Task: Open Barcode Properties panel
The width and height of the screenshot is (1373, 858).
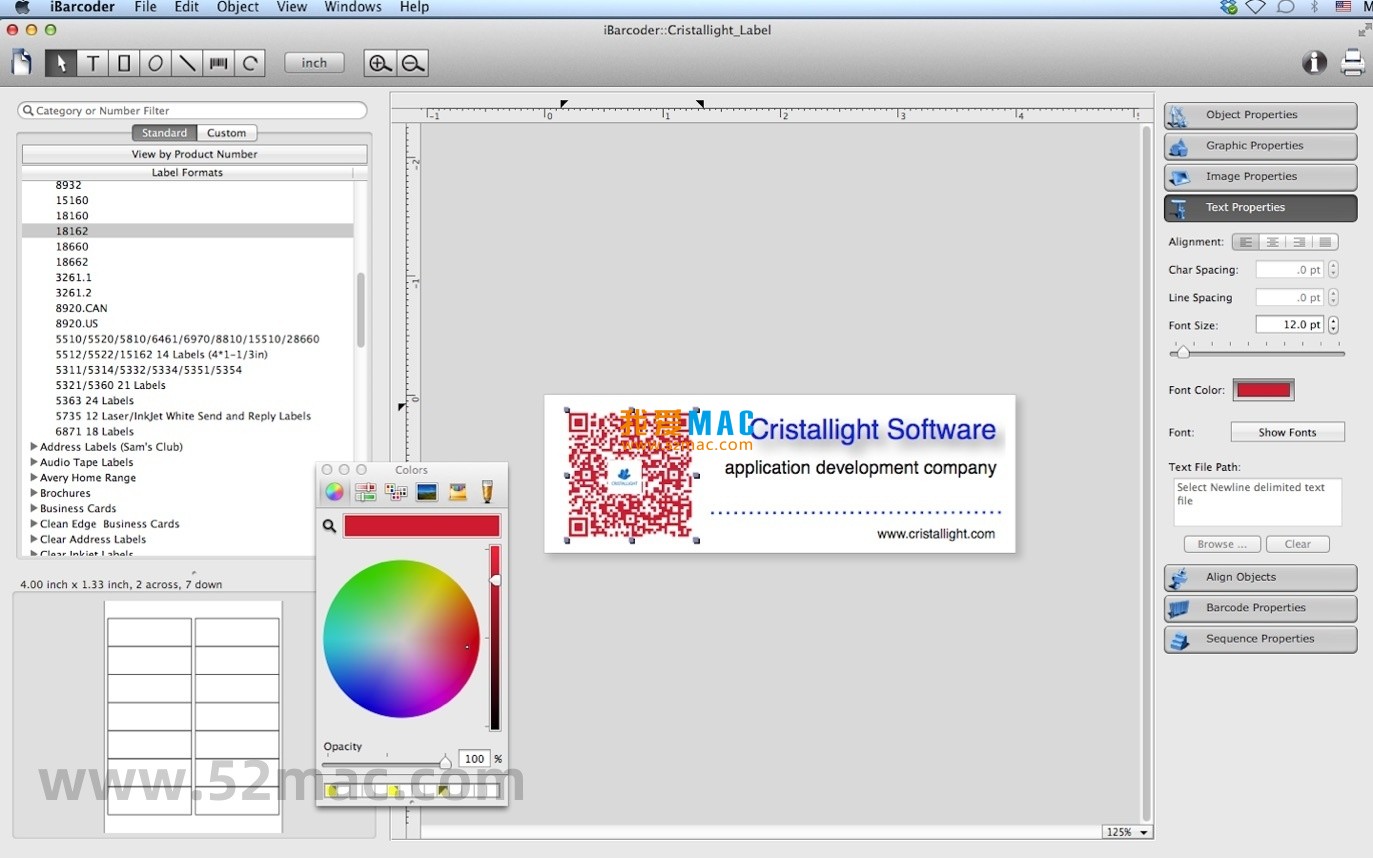Action: (1260, 608)
